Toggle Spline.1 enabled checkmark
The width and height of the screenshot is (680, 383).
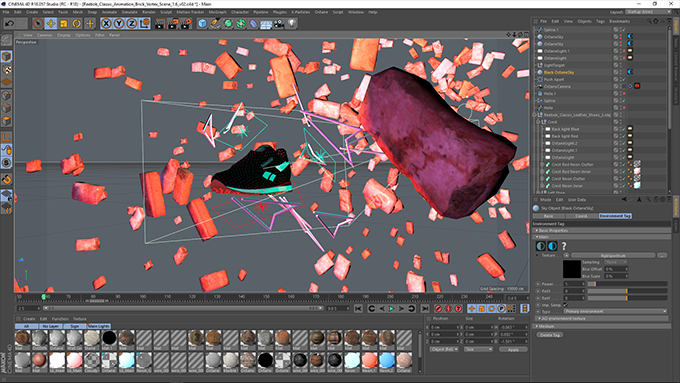[x=624, y=30]
